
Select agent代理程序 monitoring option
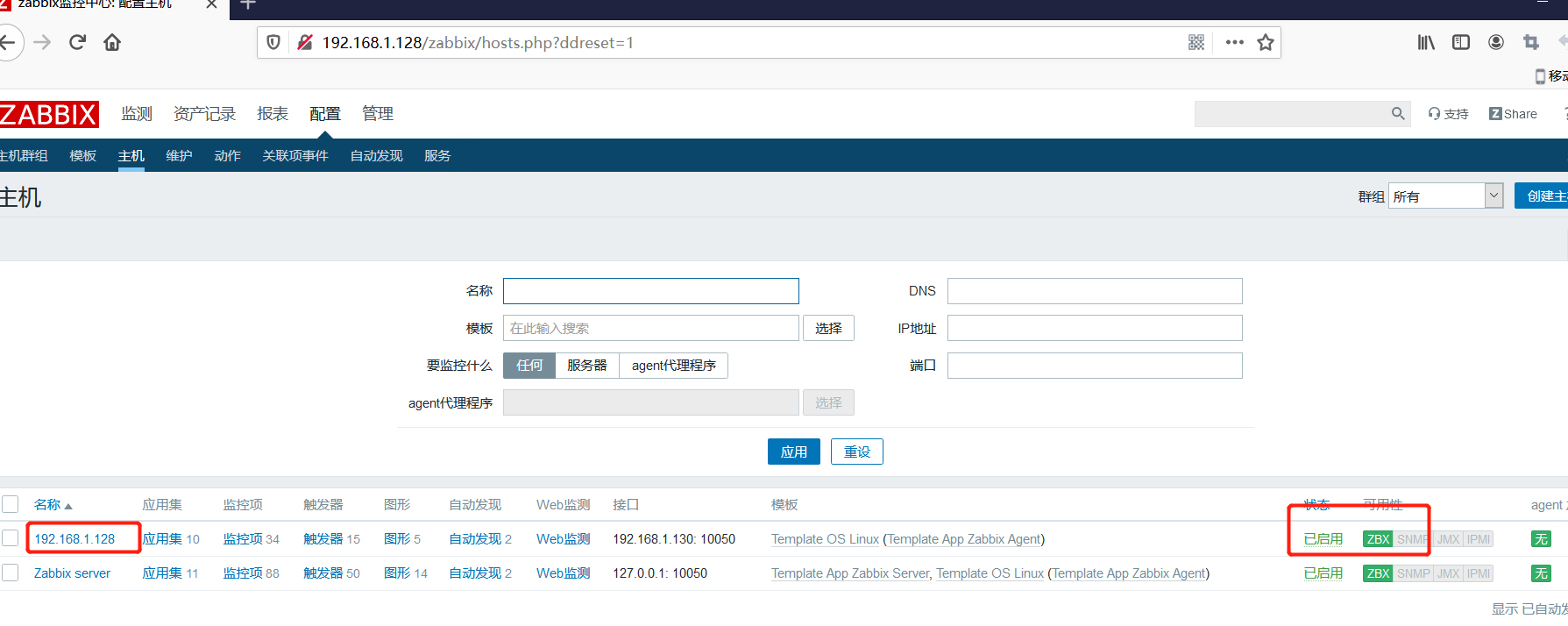(674, 366)
